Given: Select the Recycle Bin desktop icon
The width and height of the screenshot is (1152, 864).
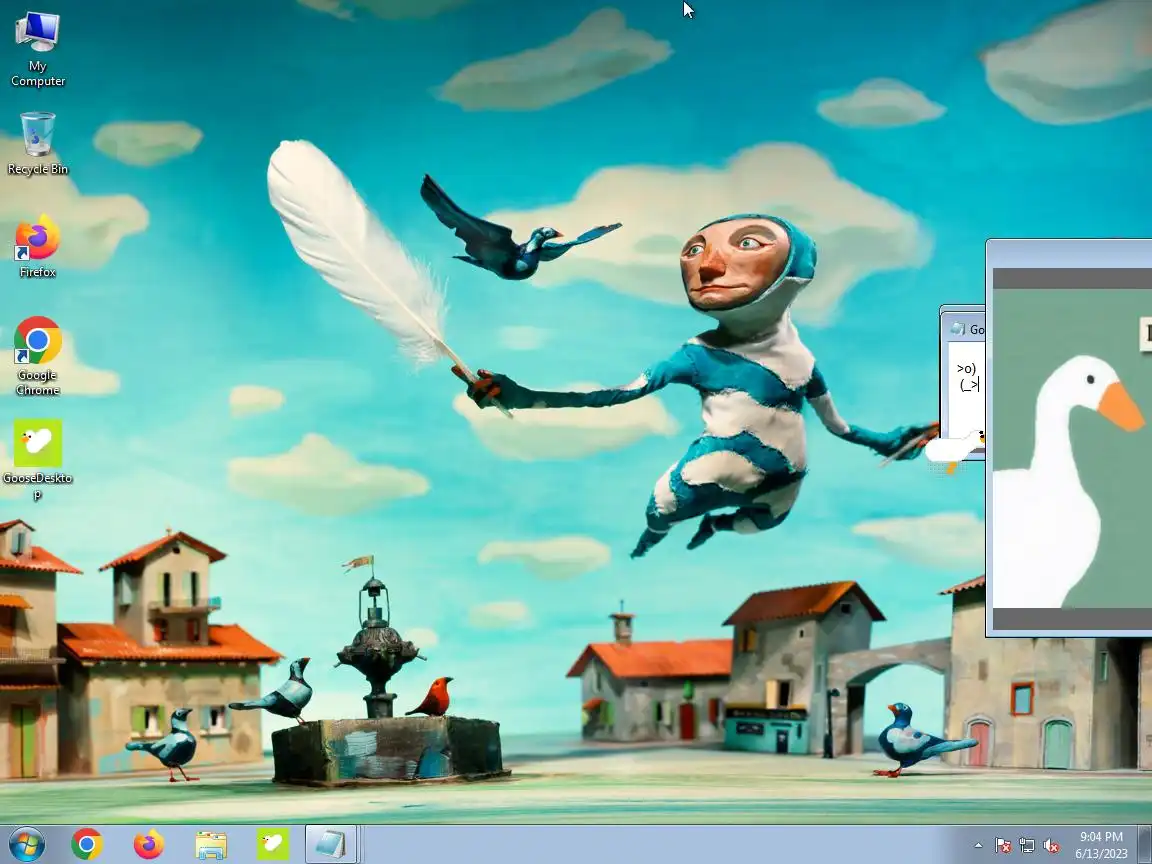Looking at the screenshot, I should [37, 144].
